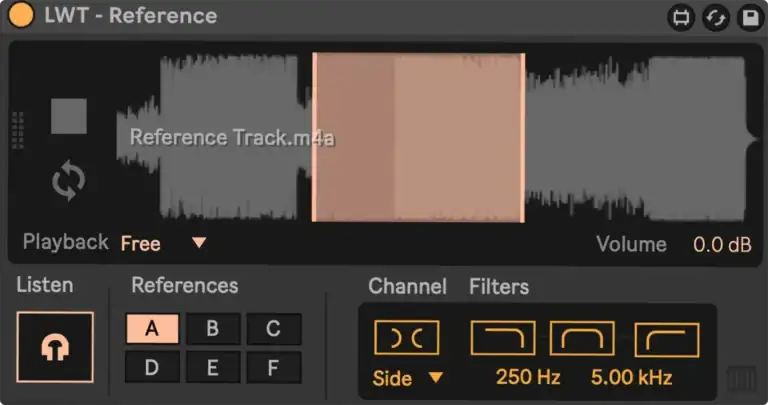
Task: Select reference slot D
Action: point(152,367)
